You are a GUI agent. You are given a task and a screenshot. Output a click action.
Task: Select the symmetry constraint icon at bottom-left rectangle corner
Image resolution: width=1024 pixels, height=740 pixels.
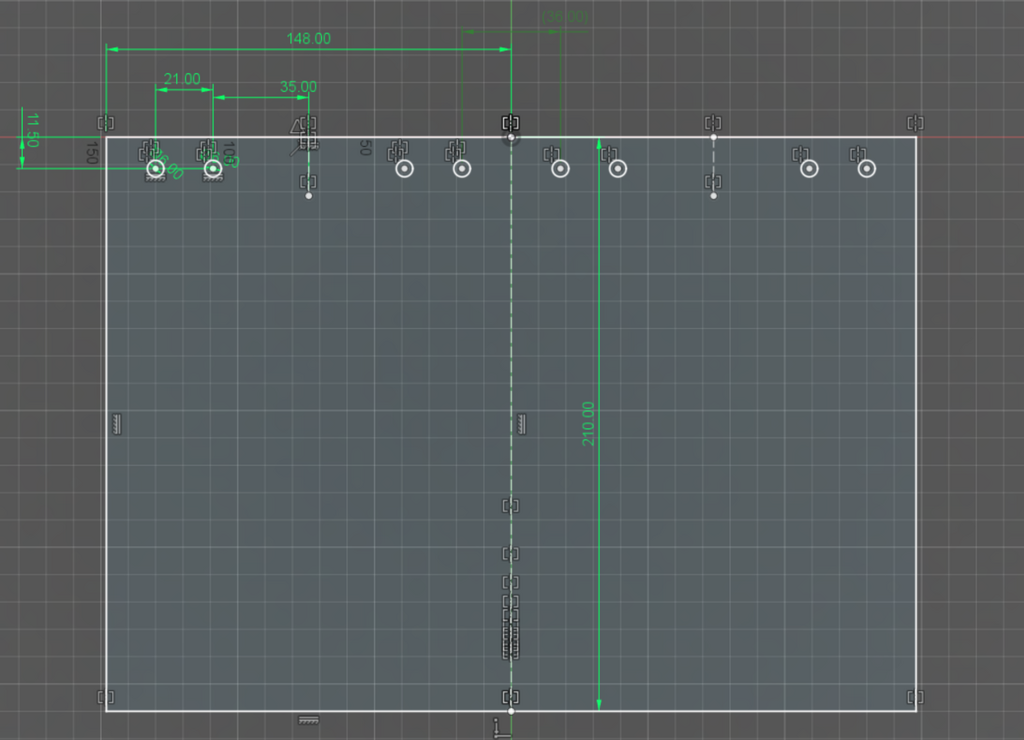coord(106,697)
